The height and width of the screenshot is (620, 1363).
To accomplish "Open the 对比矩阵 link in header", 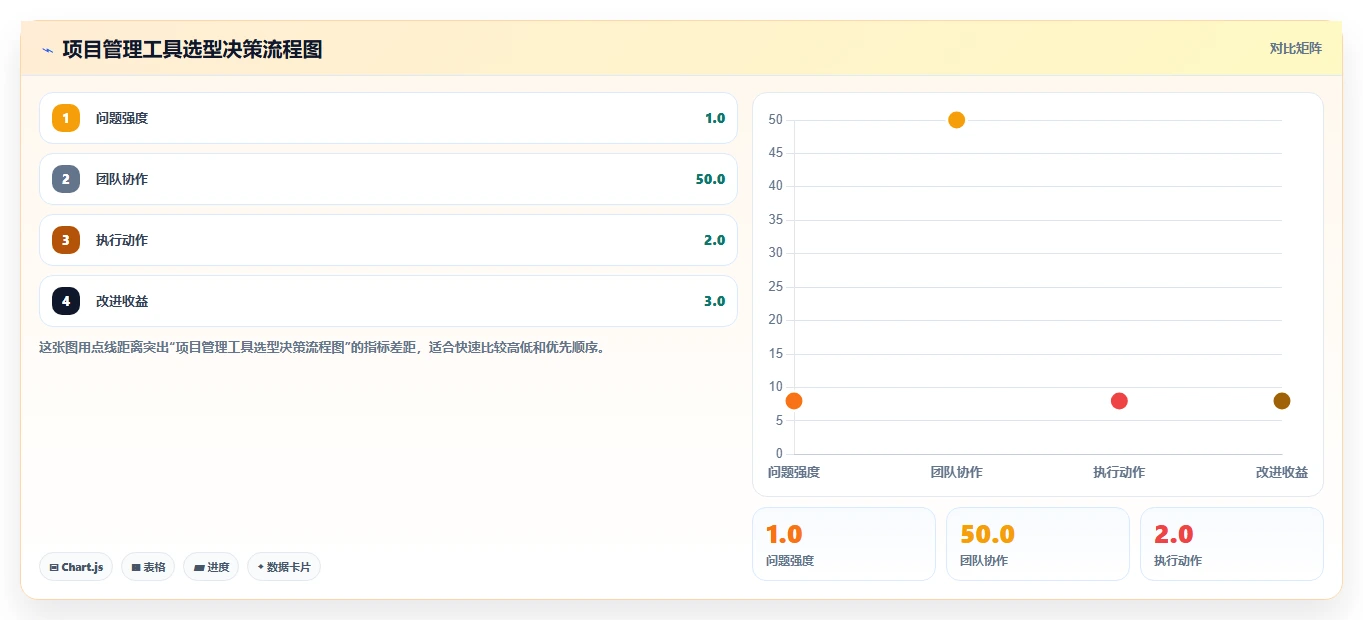I will pos(1295,48).
